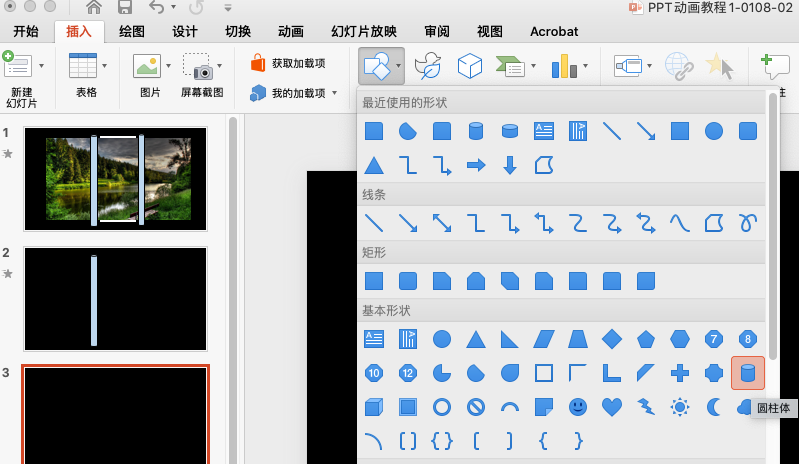Pick the donut ring shape

pyautogui.click(x=442, y=407)
